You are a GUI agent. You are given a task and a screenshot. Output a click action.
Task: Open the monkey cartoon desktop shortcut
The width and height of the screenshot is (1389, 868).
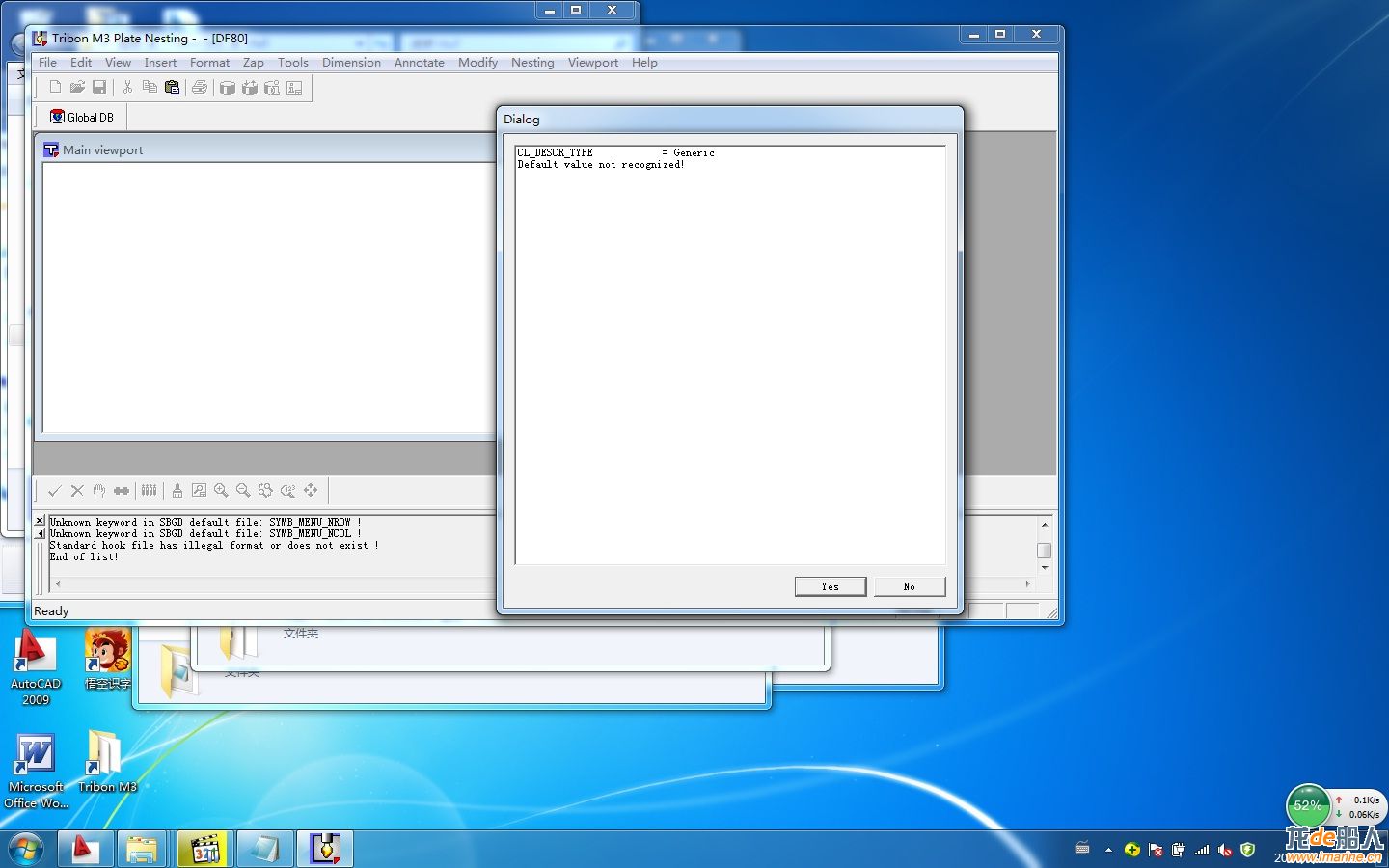(x=107, y=659)
